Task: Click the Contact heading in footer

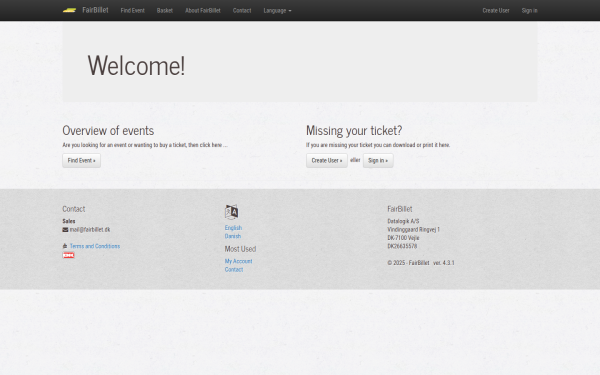Action: pyautogui.click(x=74, y=209)
